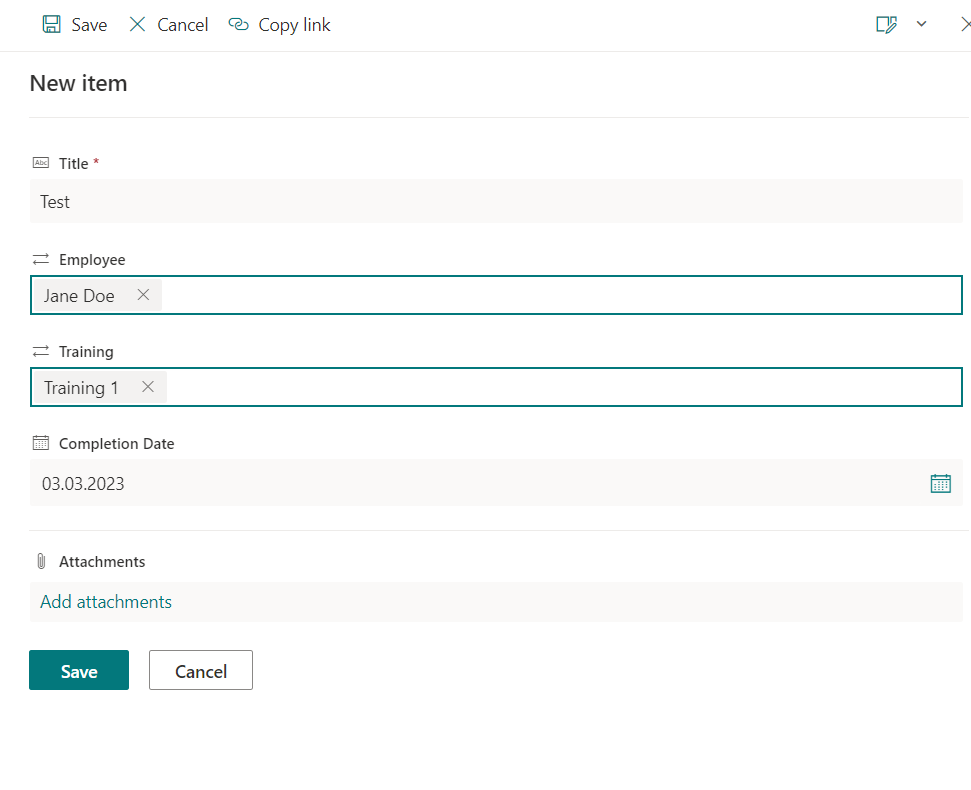
Task: Click the Attachments label
Action: (102, 562)
